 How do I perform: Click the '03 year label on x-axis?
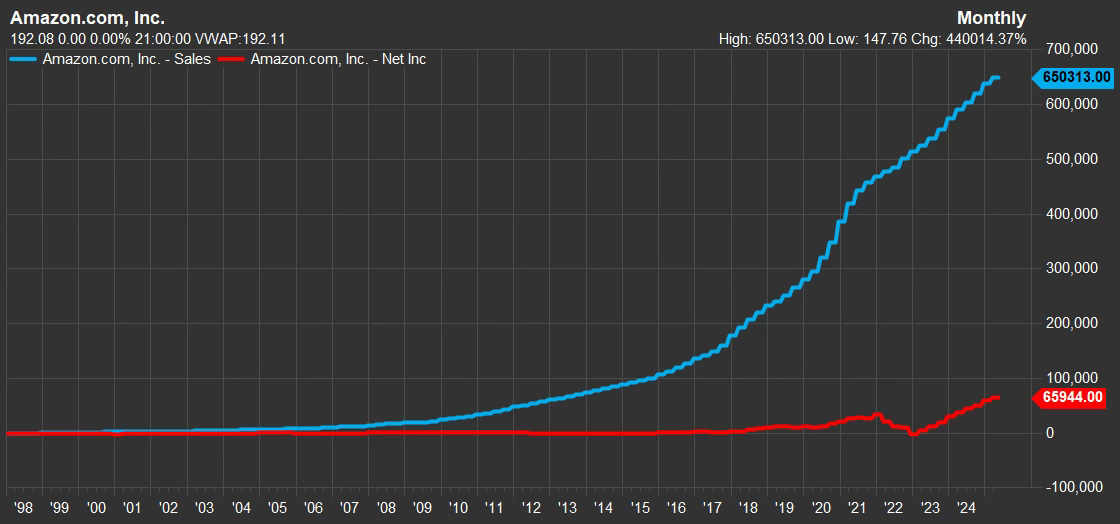tap(205, 509)
